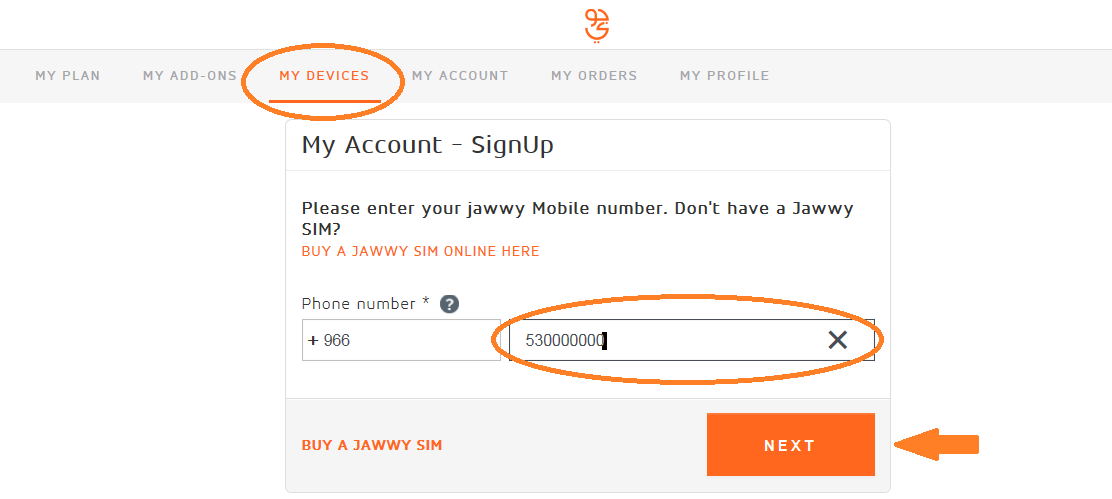Click the 'Please enter your jawwy Mobile number' text
This screenshot has width=1112, height=499.
tap(484, 209)
